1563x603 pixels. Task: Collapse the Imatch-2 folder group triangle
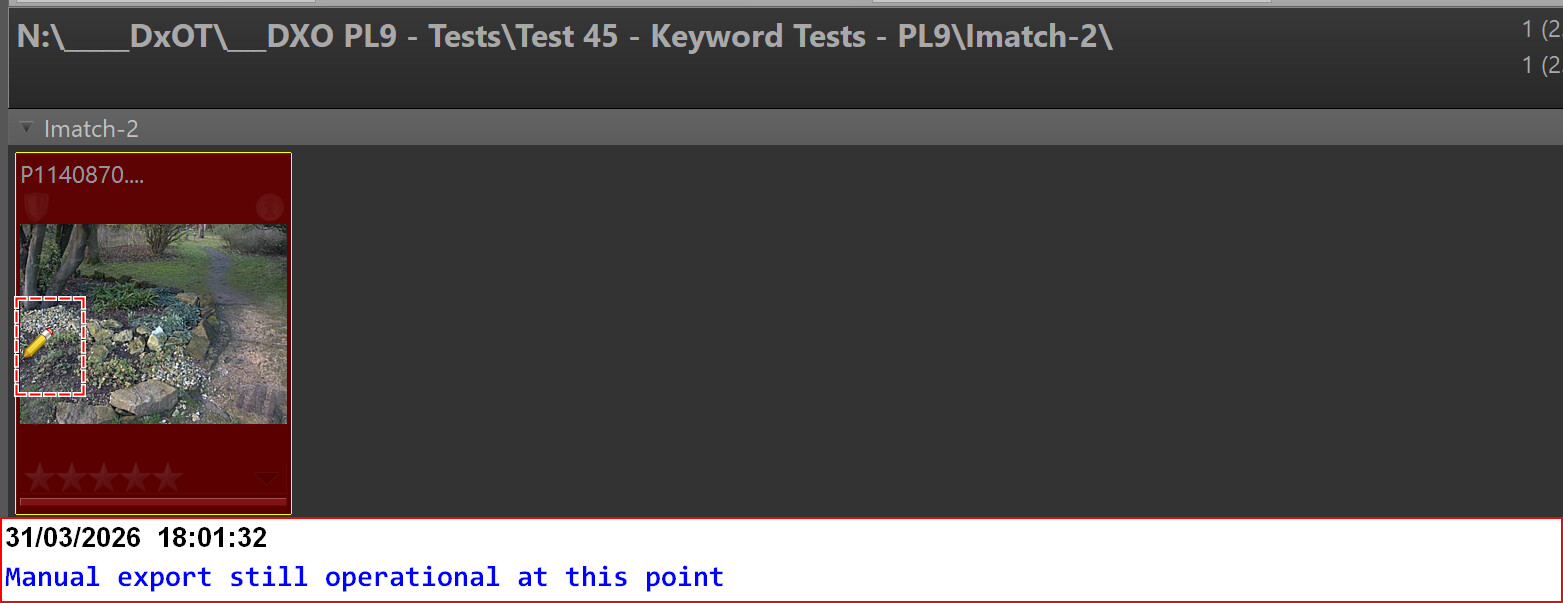coord(27,128)
